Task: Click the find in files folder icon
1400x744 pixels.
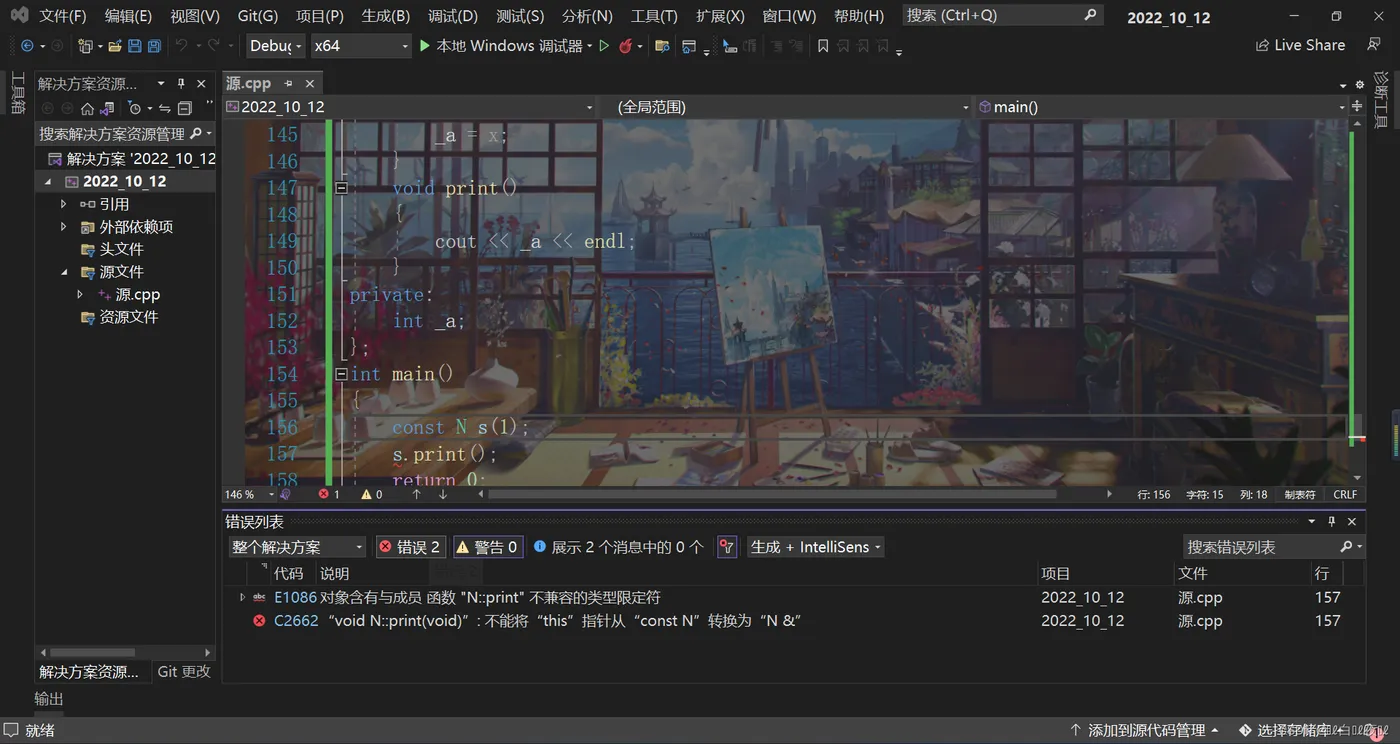Action: [661, 46]
